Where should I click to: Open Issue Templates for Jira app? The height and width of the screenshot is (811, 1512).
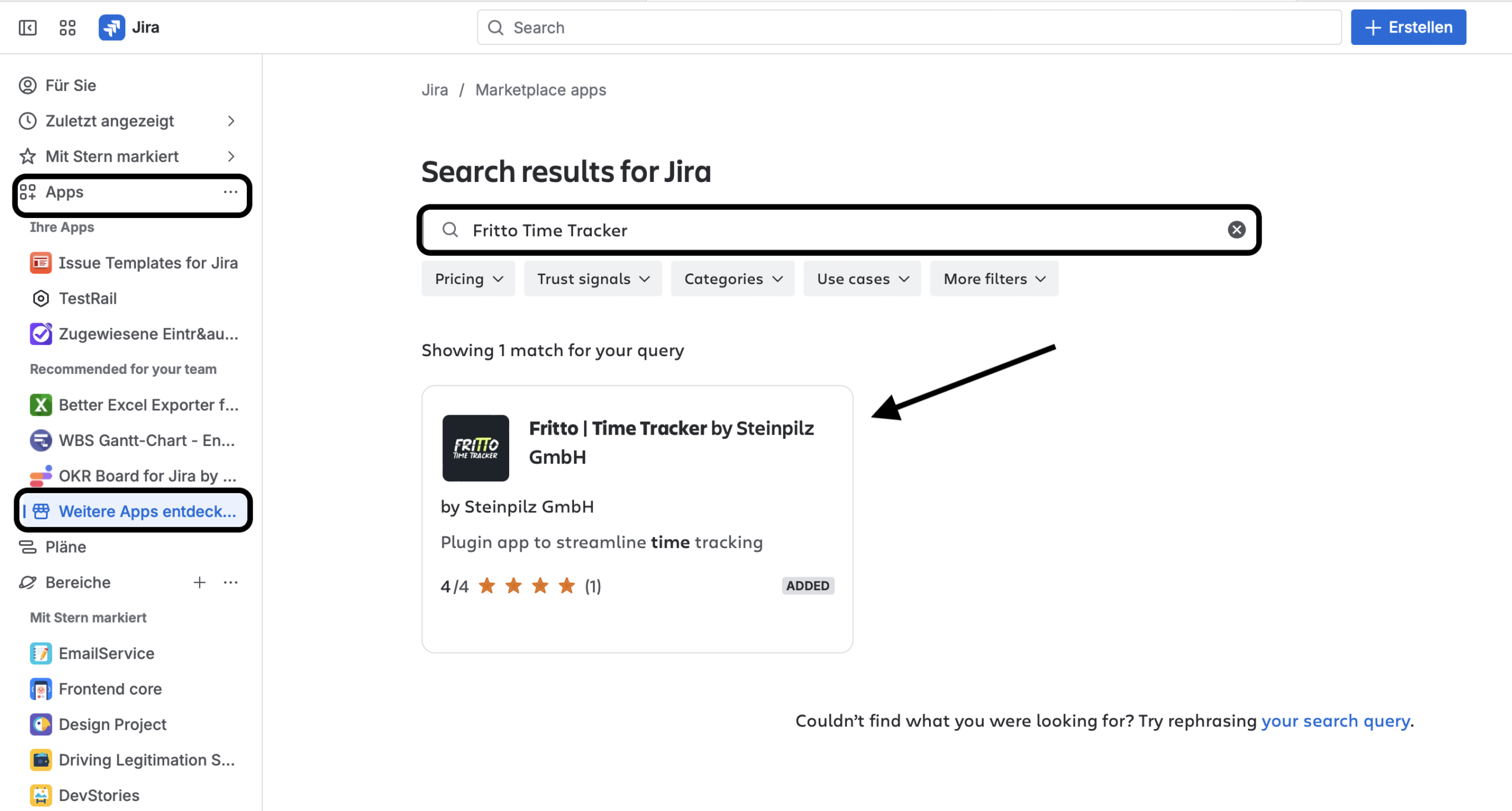coord(148,263)
